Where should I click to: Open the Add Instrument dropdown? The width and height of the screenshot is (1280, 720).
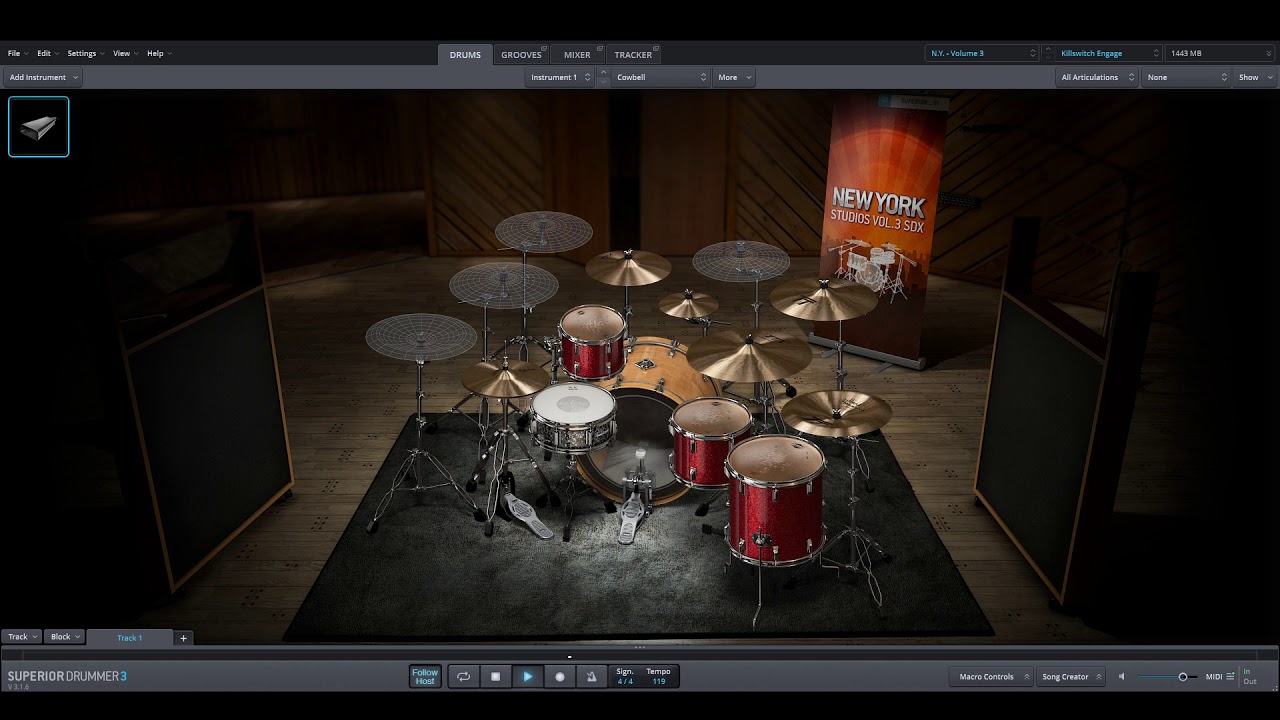[x=43, y=77]
